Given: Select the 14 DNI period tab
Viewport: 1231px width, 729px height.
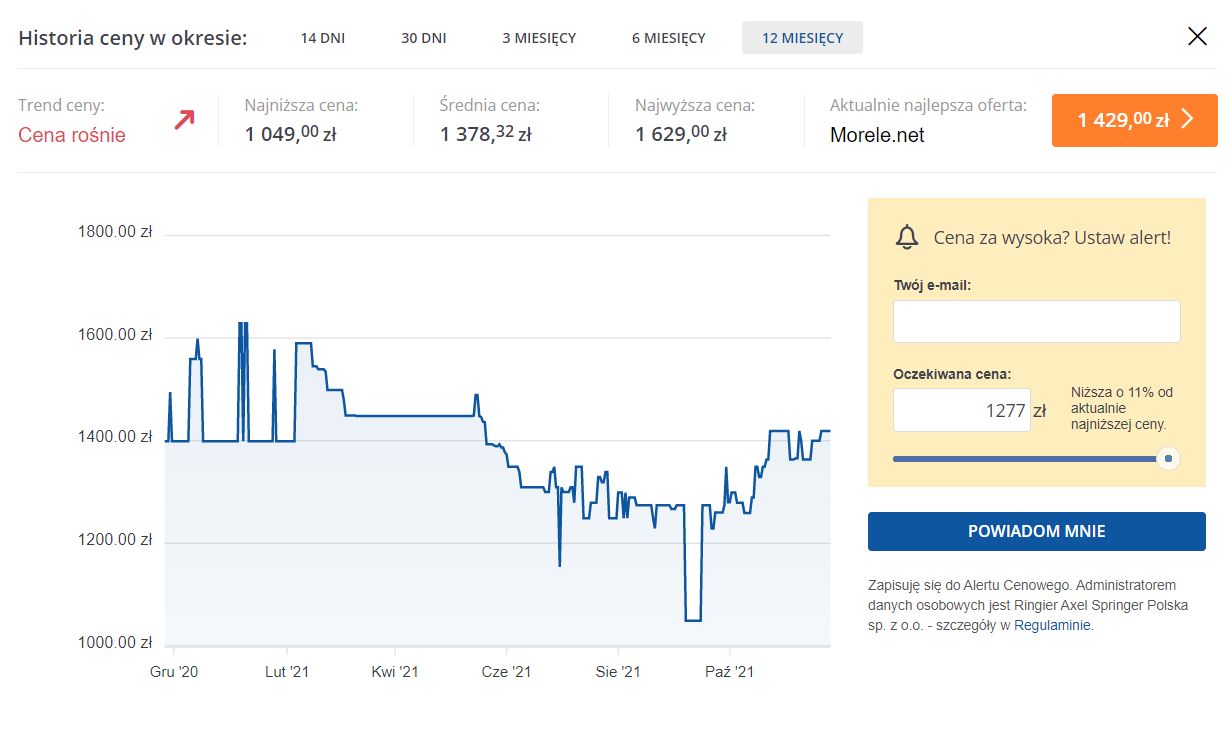Looking at the screenshot, I should pyautogui.click(x=322, y=38).
